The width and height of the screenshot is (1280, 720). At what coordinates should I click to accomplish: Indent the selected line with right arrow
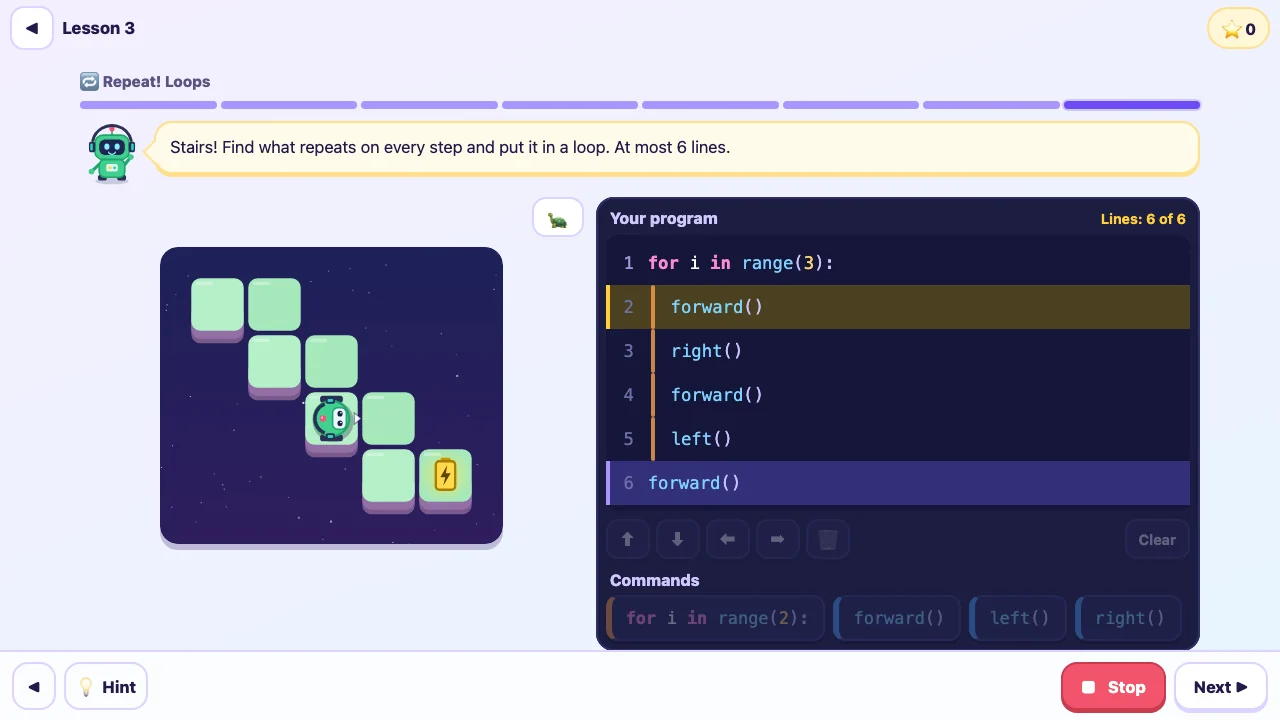[778, 540]
